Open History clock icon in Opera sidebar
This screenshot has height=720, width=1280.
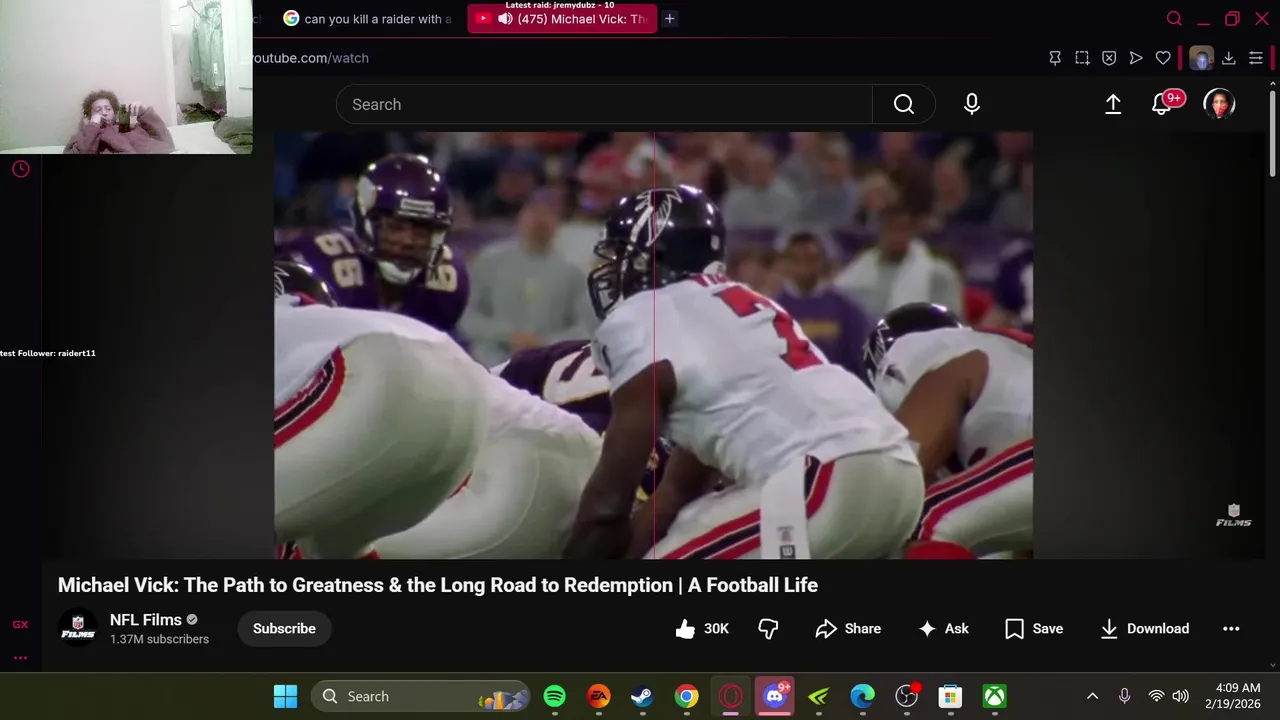click(20, 169)
